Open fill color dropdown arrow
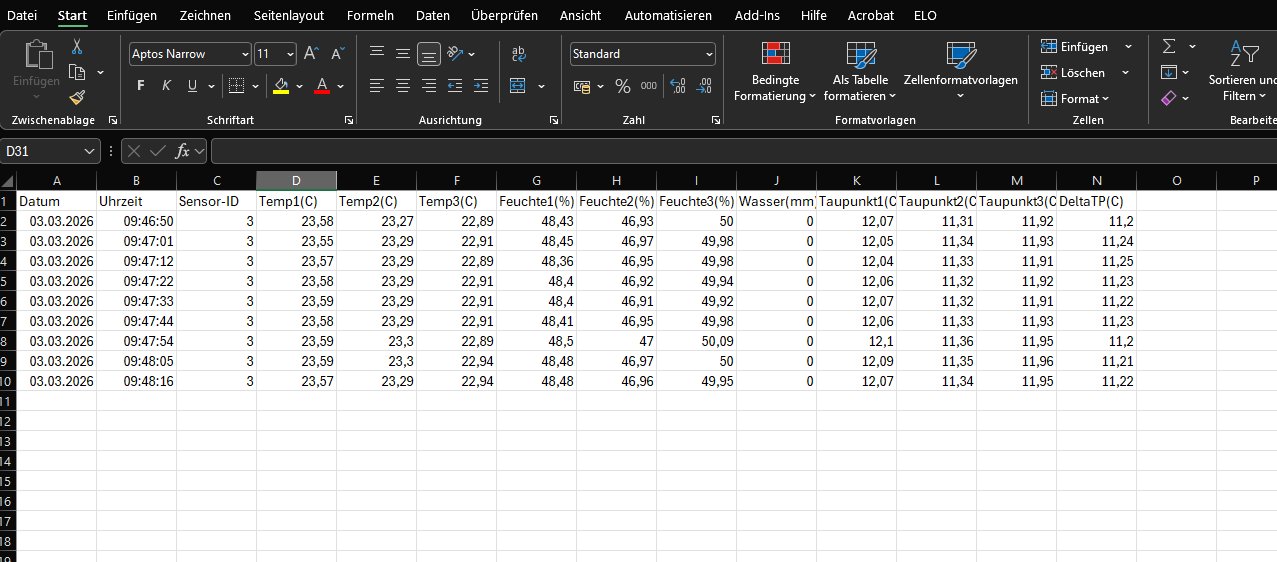Screen dimensions: 1277x562 click(301, 86)
